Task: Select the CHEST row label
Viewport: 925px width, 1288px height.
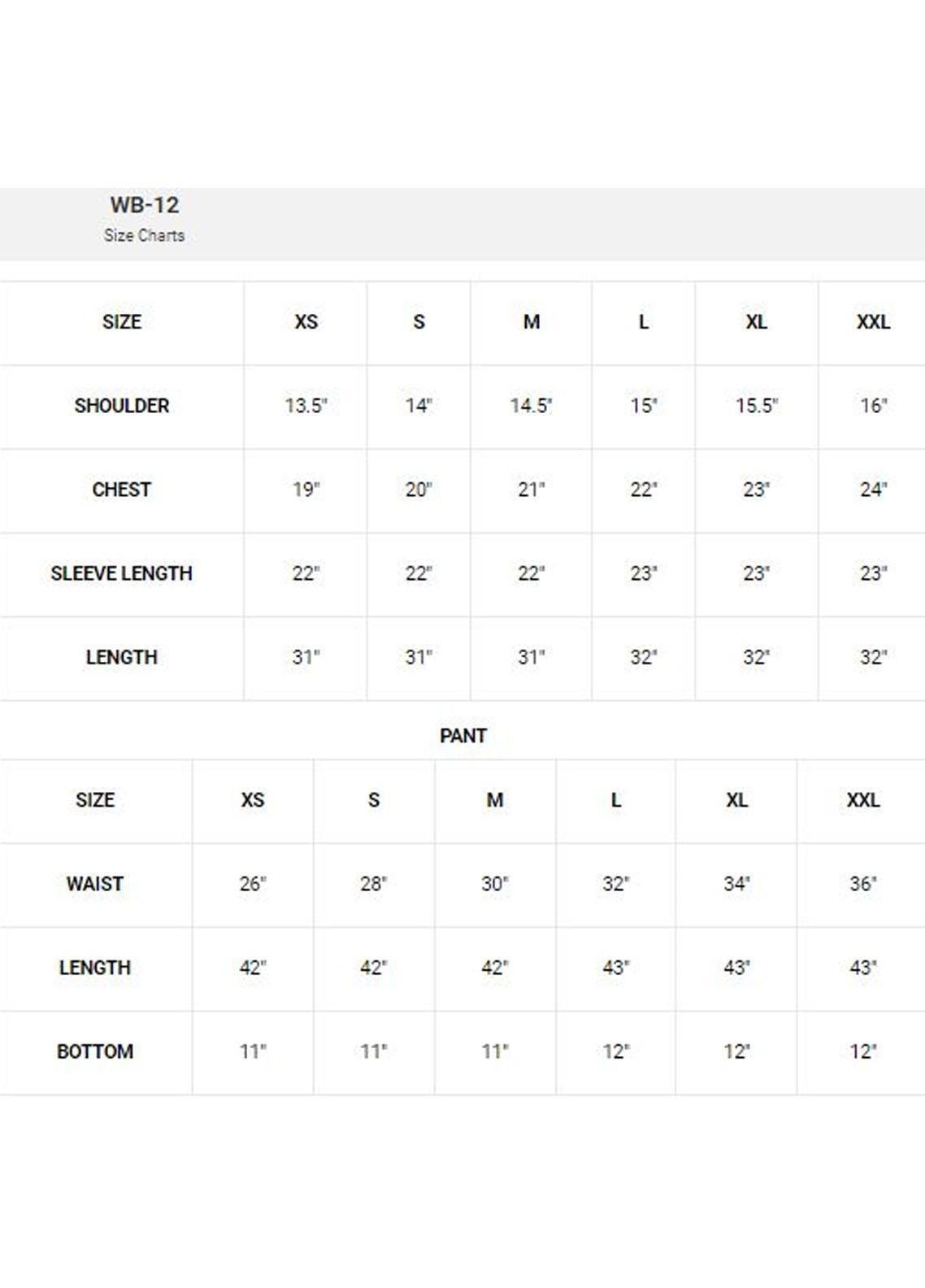Action: pos(122,490)
